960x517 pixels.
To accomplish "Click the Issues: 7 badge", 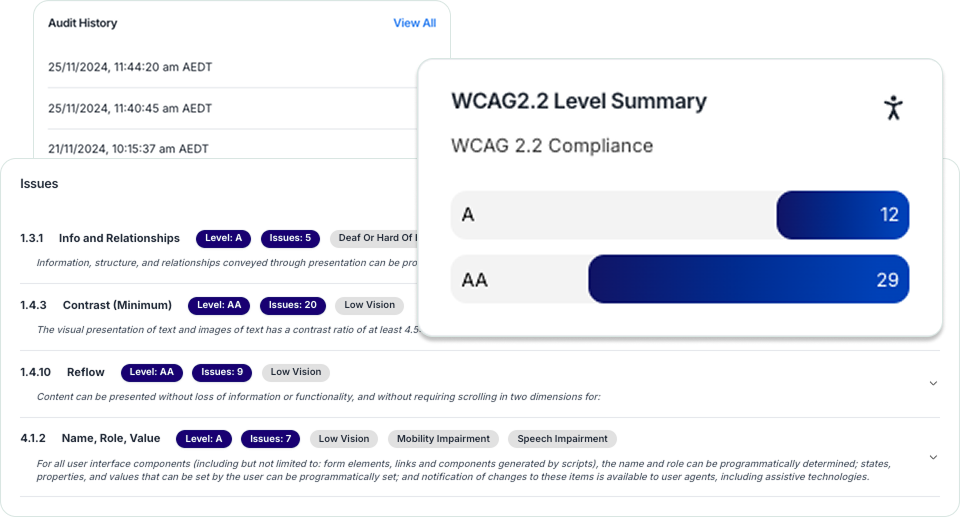I will pos(271,439).
